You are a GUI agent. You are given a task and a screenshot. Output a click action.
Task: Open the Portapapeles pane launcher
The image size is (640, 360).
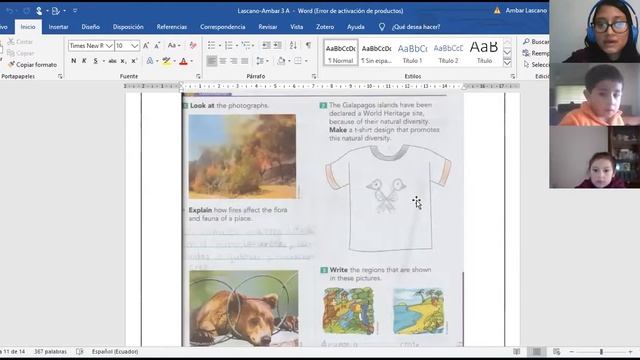tap(60, 76)
